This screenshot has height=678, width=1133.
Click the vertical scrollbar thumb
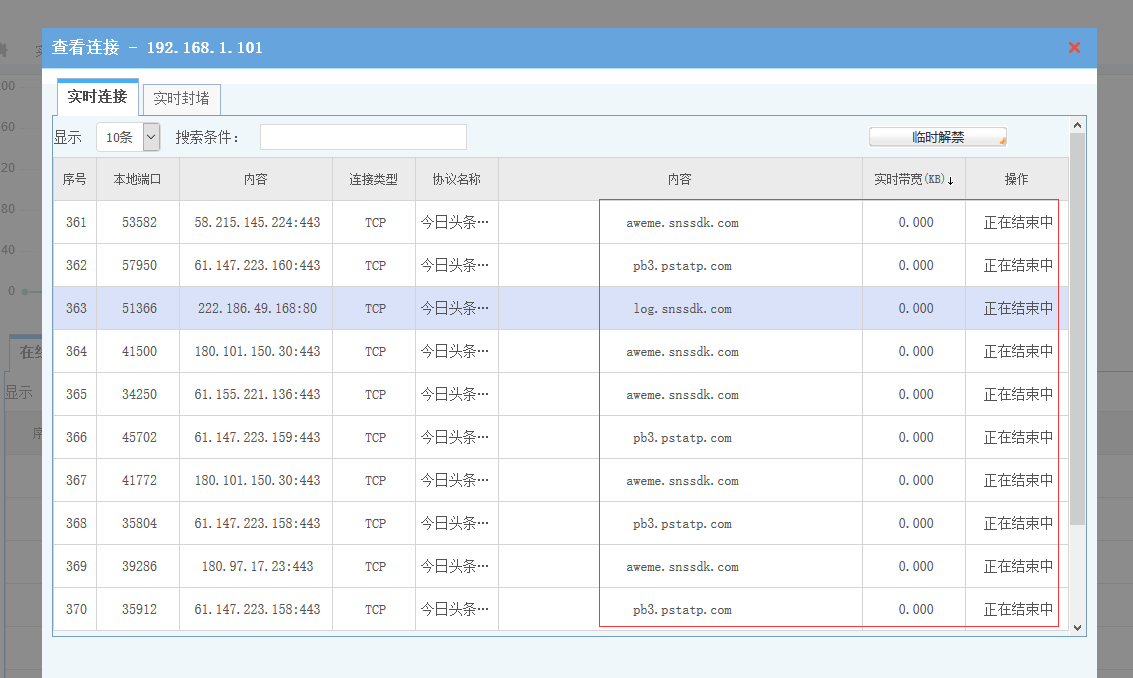(1077, 330)
